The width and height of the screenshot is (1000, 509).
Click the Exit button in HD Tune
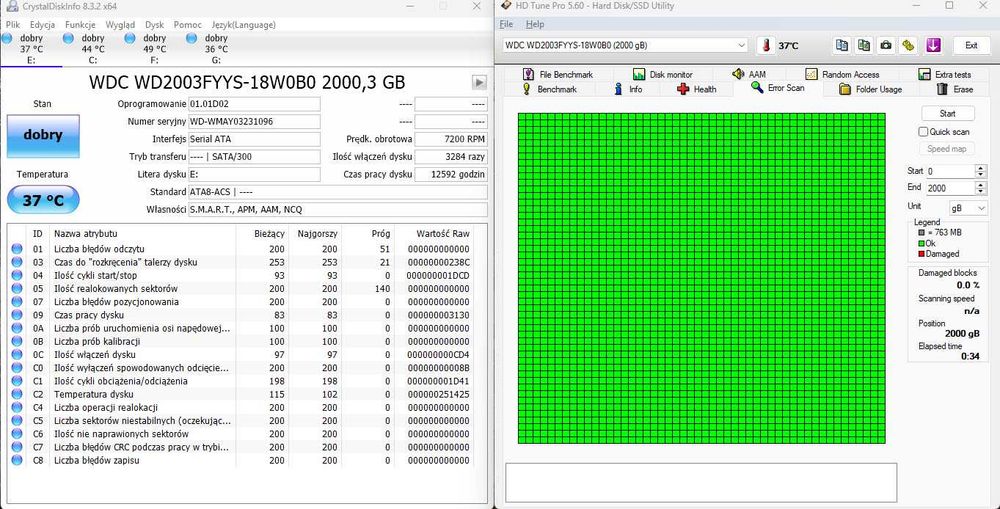coord(971,45)
